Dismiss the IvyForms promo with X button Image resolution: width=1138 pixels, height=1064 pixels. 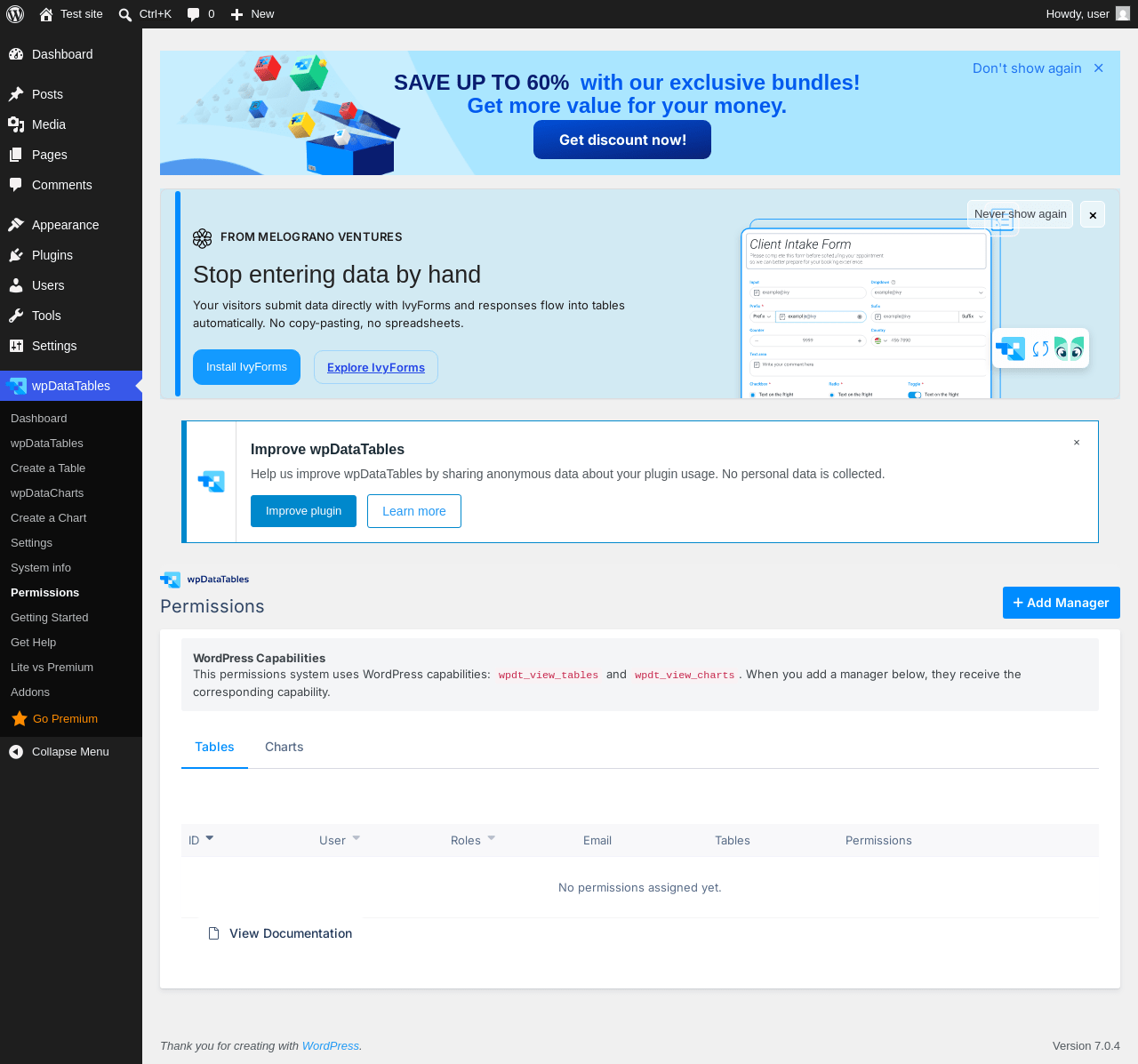pos(1093,214)
